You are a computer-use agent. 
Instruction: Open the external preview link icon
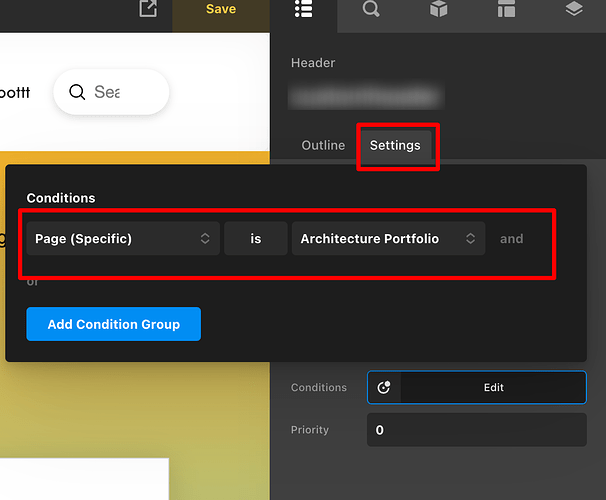[148, 9]
